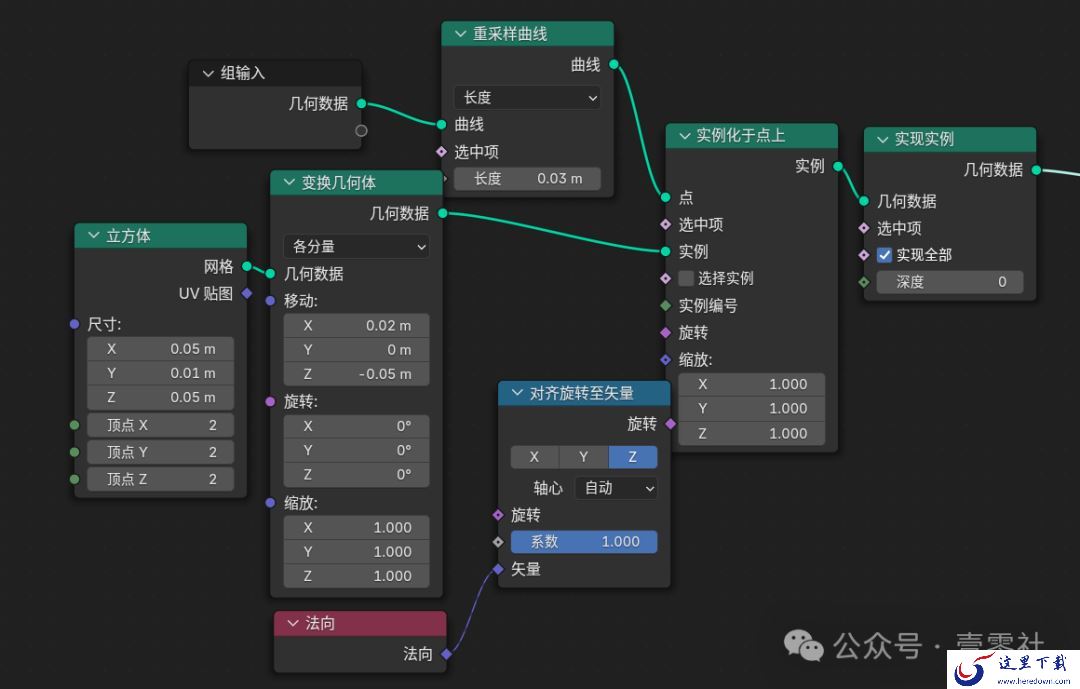This screenshot has width=1080, height=689.
Task: Enable the 选择实例 checkbox
Action: point(686,278)
